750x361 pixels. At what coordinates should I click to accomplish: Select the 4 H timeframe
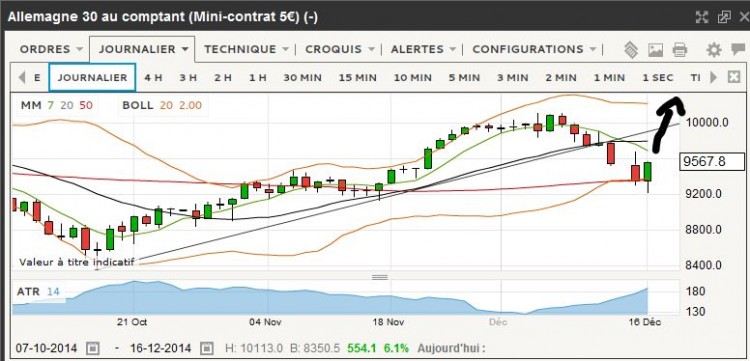click(x=153, y=77)
